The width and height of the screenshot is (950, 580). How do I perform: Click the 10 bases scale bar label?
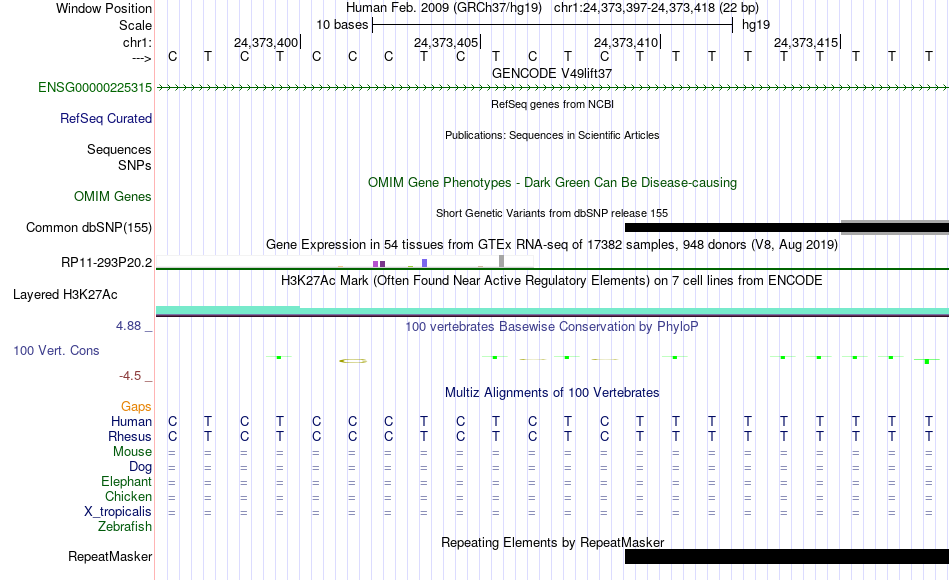342,25
